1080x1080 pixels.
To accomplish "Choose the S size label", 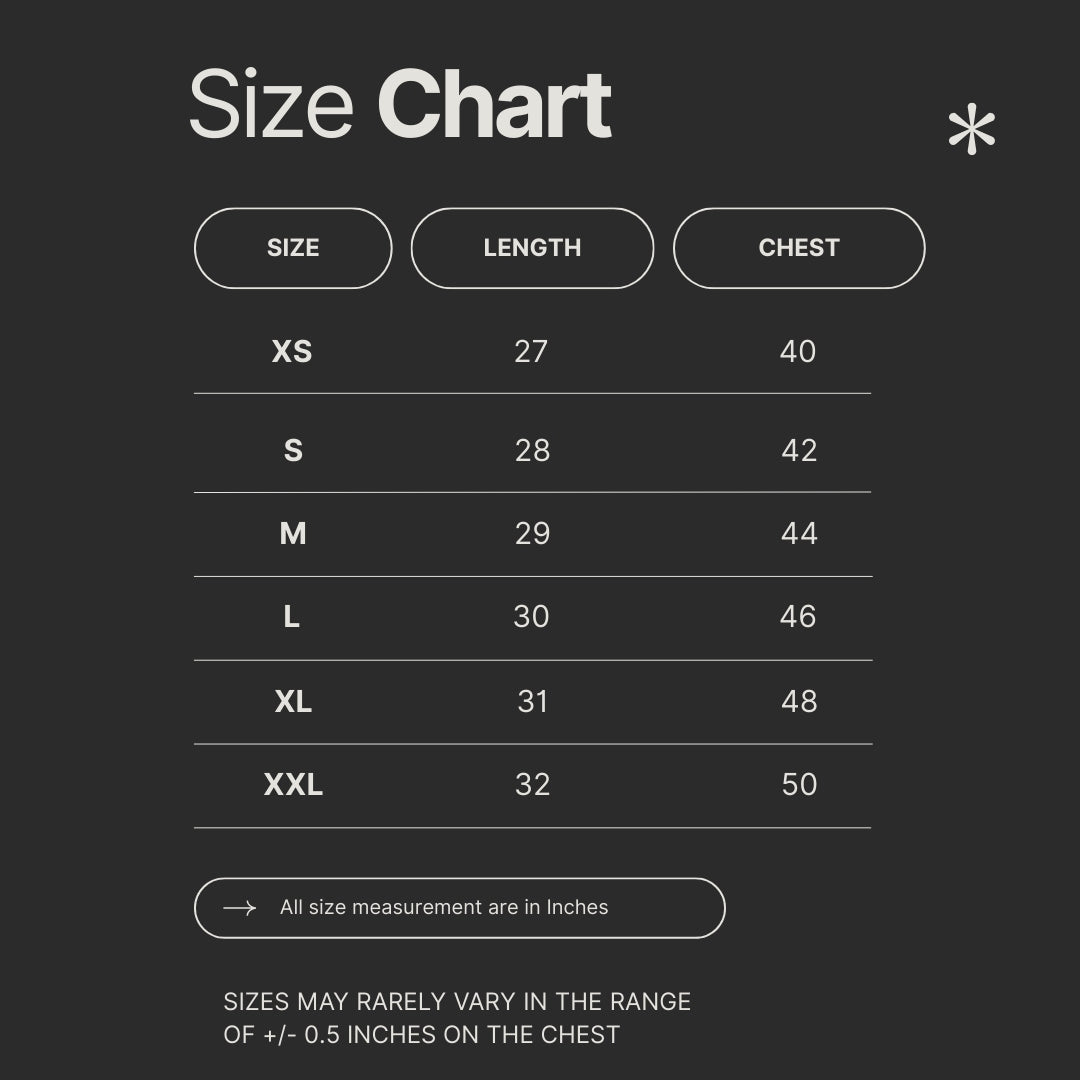I will click(x=293, y=451).
